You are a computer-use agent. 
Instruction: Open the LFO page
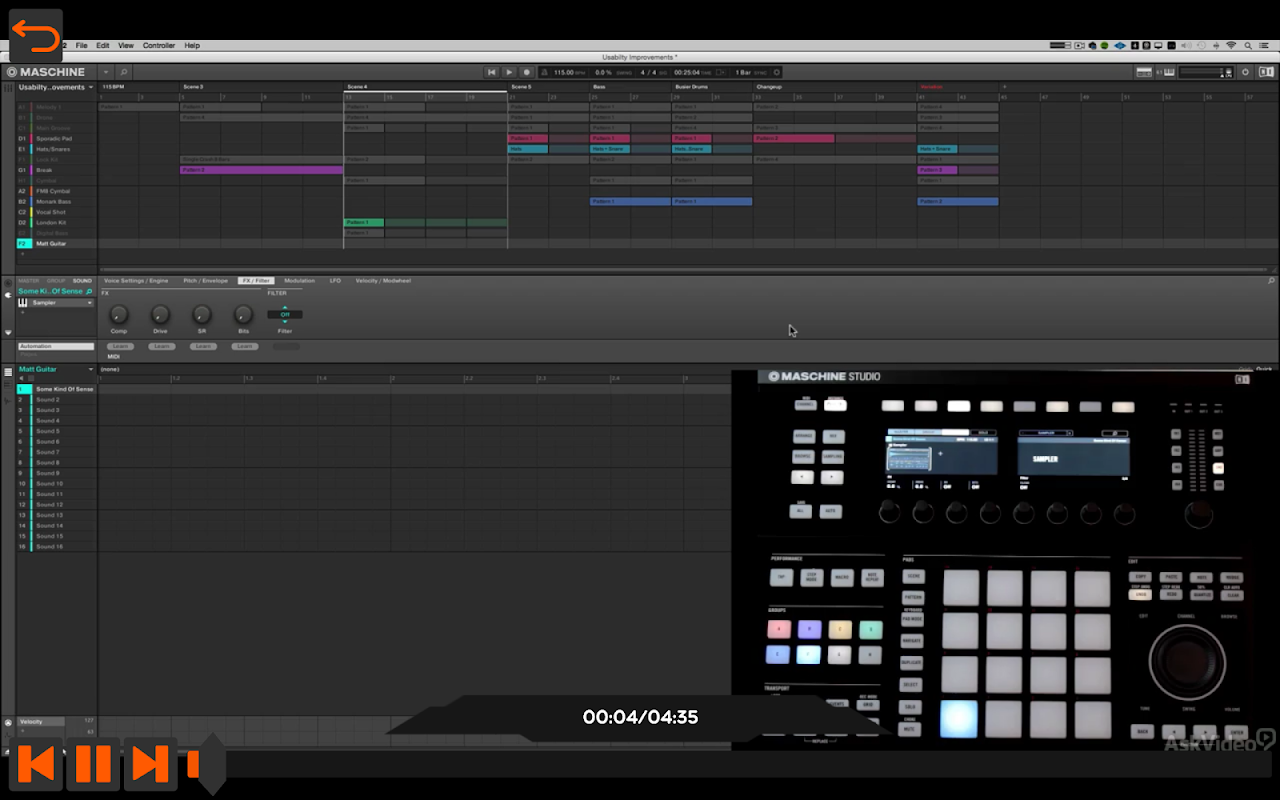pos(335,281)
